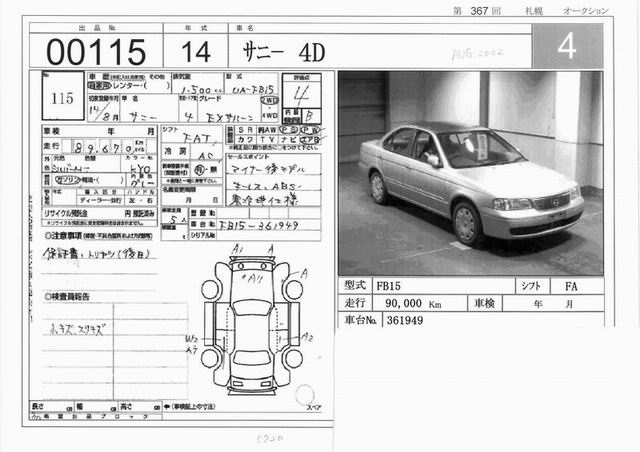Click the handwritten FAT shift entry
The height and width of the screenshot is (452, 640).
pos(197,138)
